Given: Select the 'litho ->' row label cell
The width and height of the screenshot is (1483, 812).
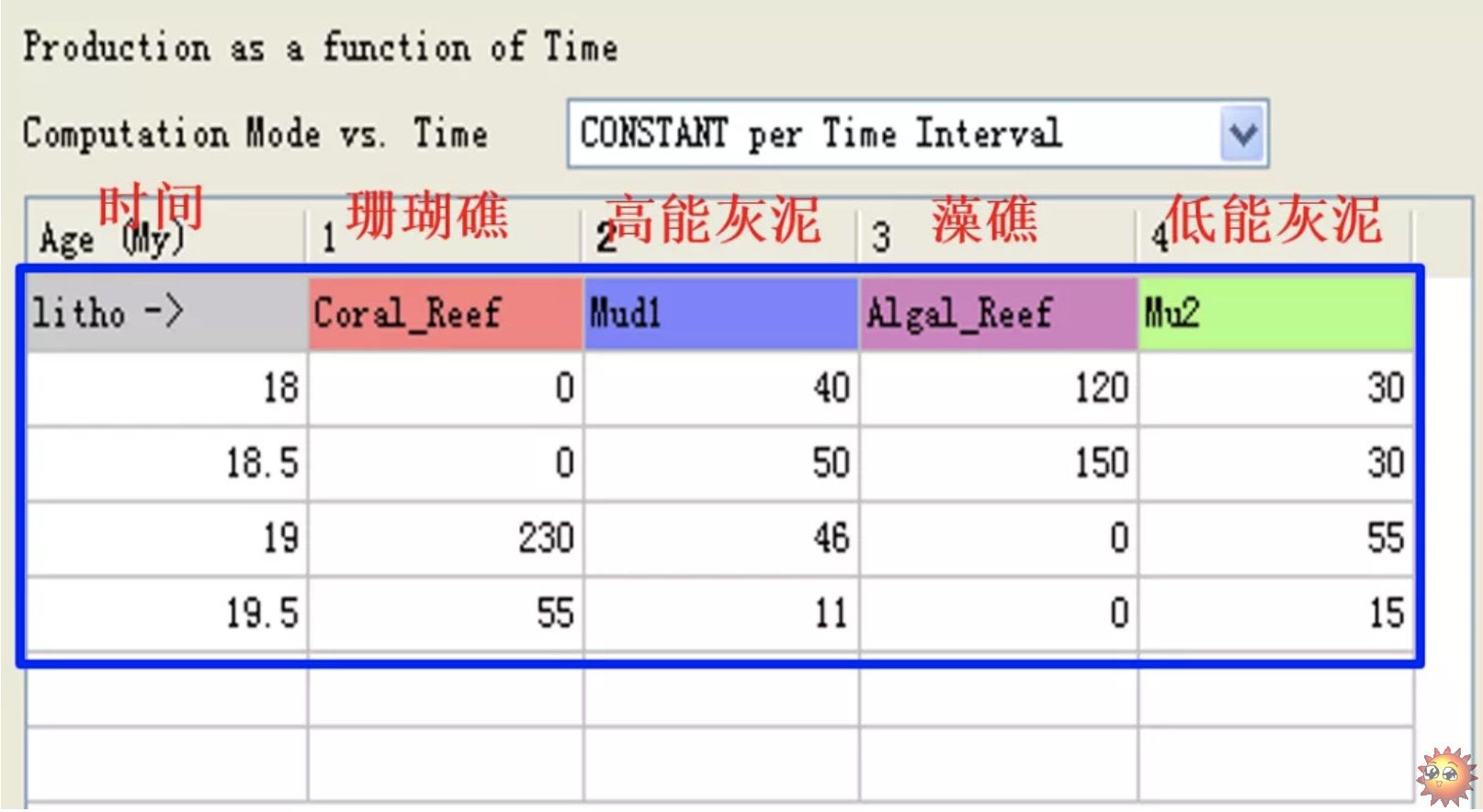Looking at the screenshot, I should pos(167,314).
